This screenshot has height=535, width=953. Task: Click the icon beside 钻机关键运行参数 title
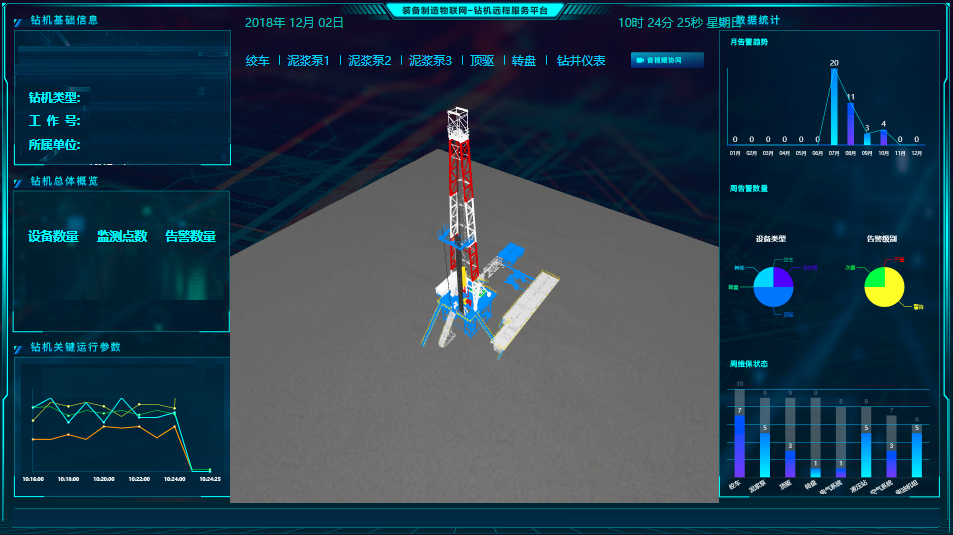tap(18, 348)
